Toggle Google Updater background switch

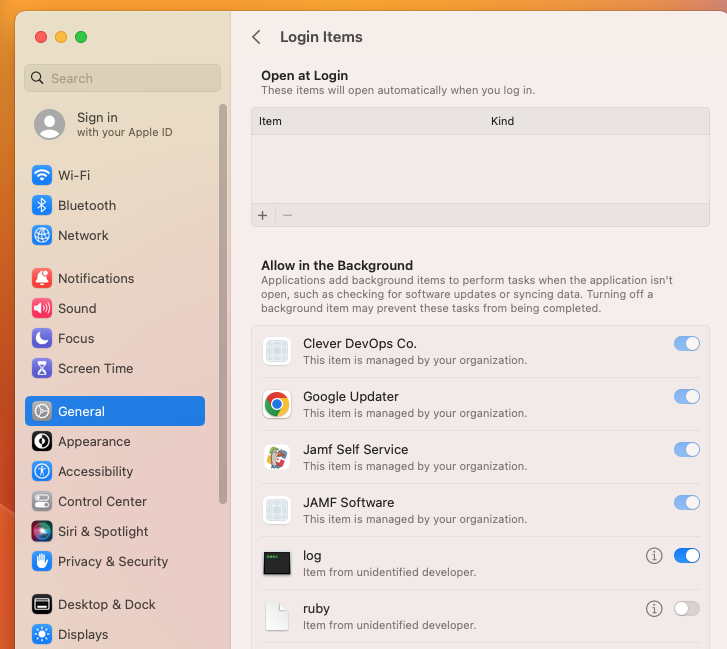pyautogui.click(x=687, y=396)
